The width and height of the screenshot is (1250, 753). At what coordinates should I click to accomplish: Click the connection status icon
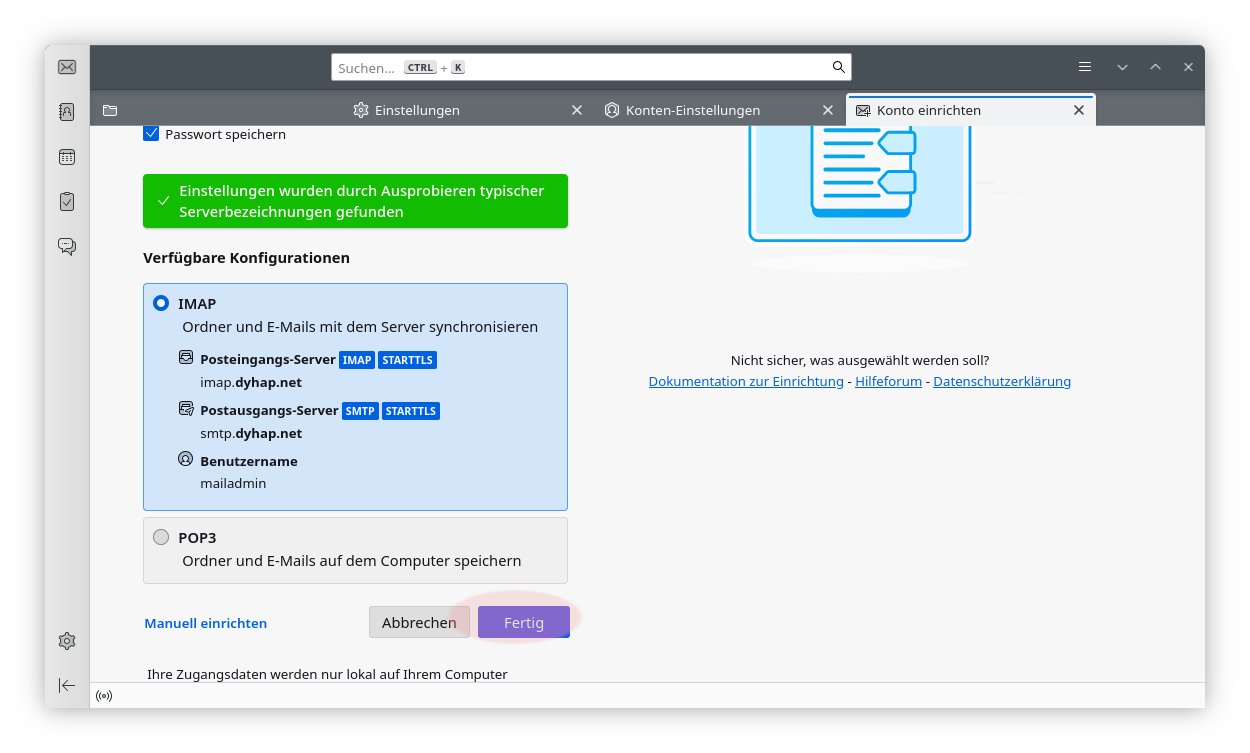104,696
